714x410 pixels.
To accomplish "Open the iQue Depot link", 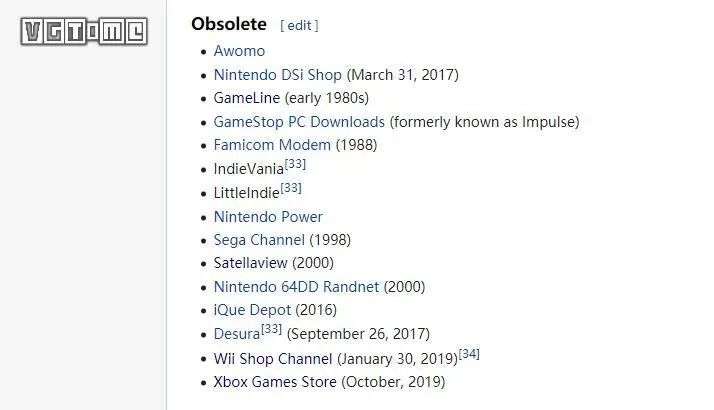I will [x=252, y=310].
